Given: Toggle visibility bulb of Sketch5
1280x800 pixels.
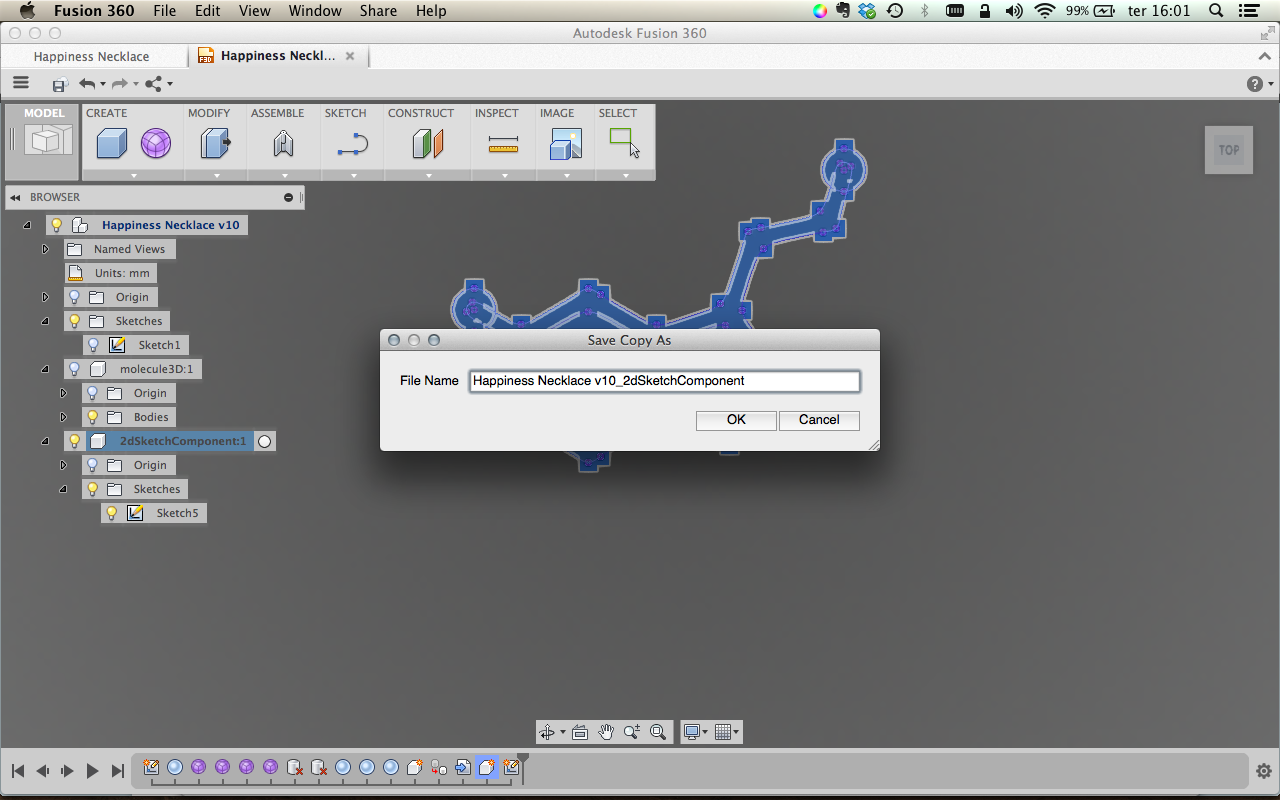Looking at the screenshot, I should (111, 513).
